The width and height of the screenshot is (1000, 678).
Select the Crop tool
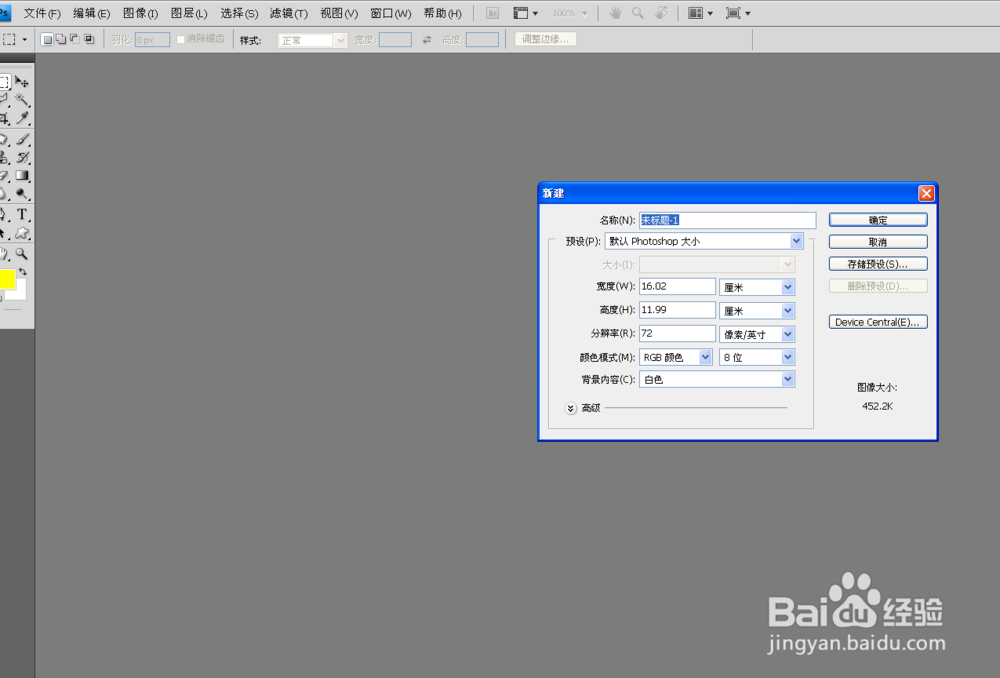pos(4,118)
